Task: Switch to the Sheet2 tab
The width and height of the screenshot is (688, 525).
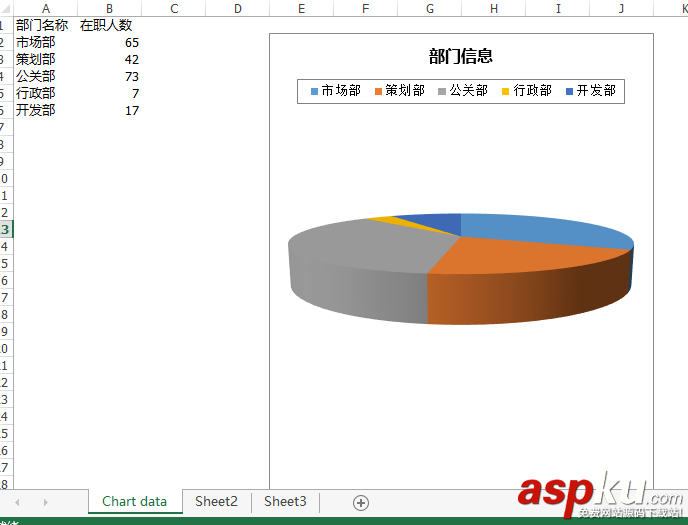Action: point(216,501)
